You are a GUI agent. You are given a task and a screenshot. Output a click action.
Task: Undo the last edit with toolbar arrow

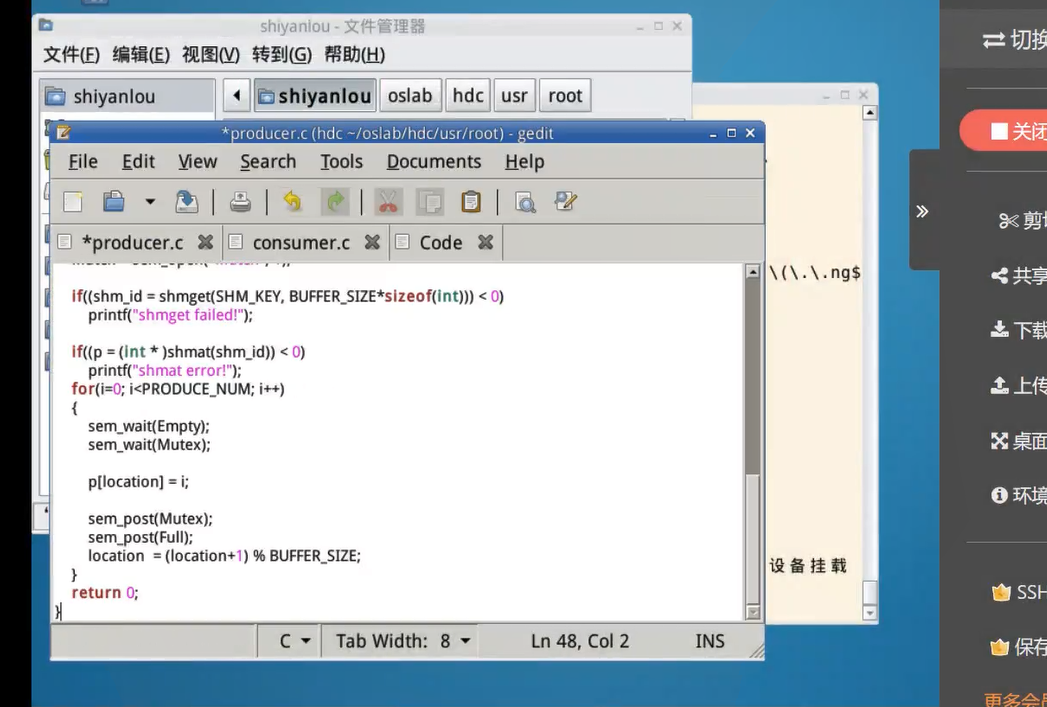coord(292,202)
